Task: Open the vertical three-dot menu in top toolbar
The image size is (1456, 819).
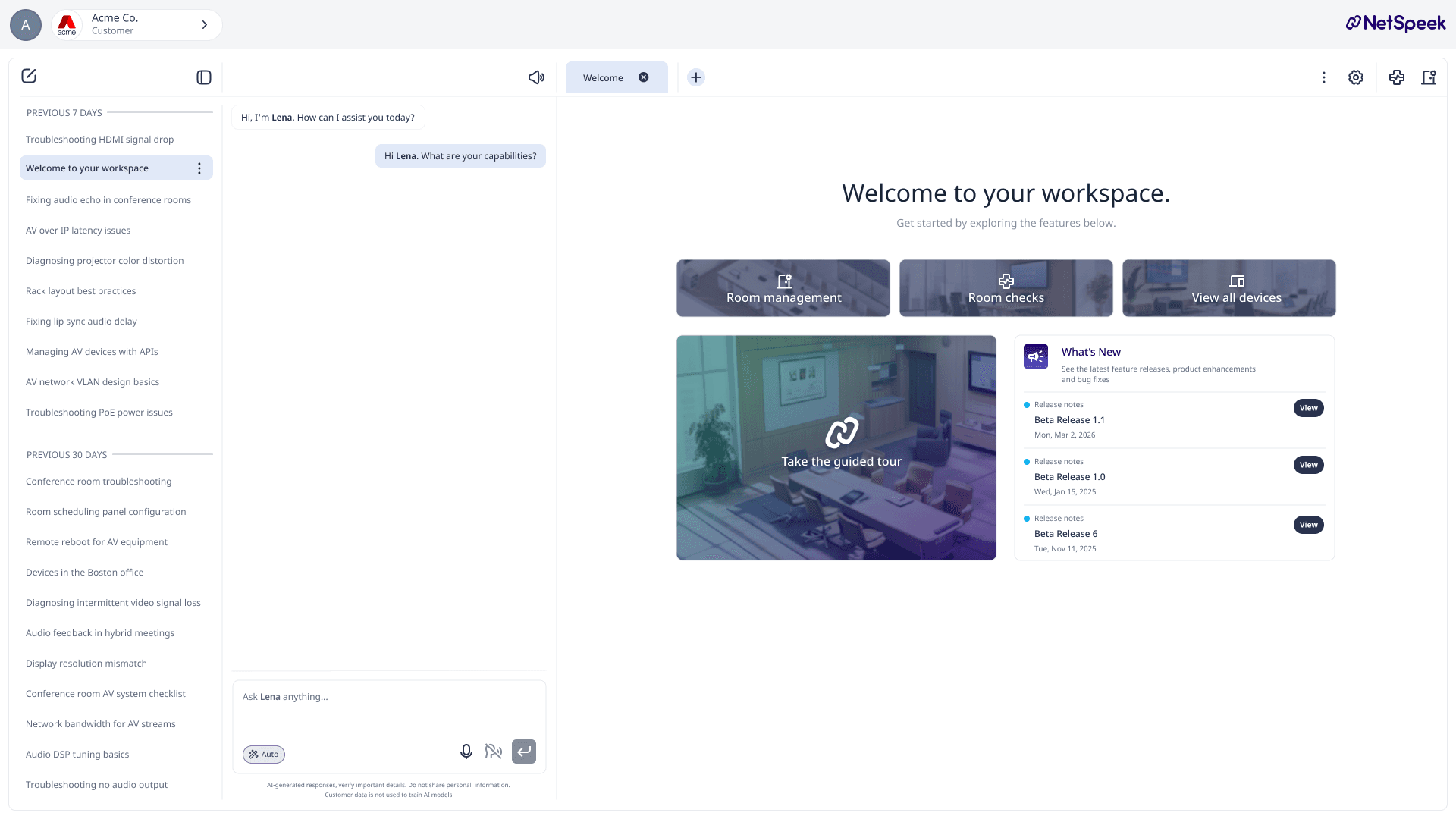Action: [x=1324, y=77]
